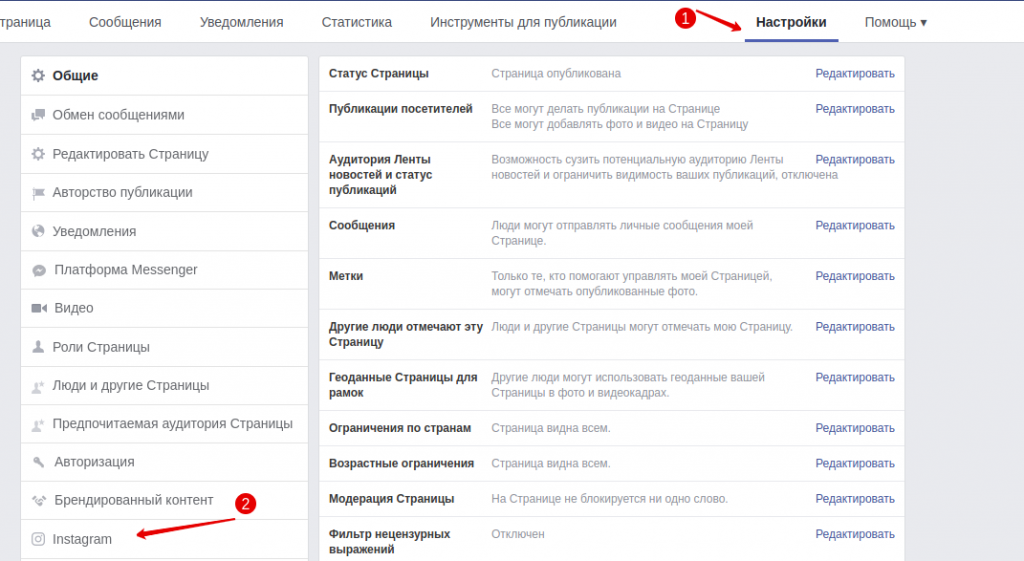Open the Помощь dropdown menu
The image size is (1024, 561).
895,22
